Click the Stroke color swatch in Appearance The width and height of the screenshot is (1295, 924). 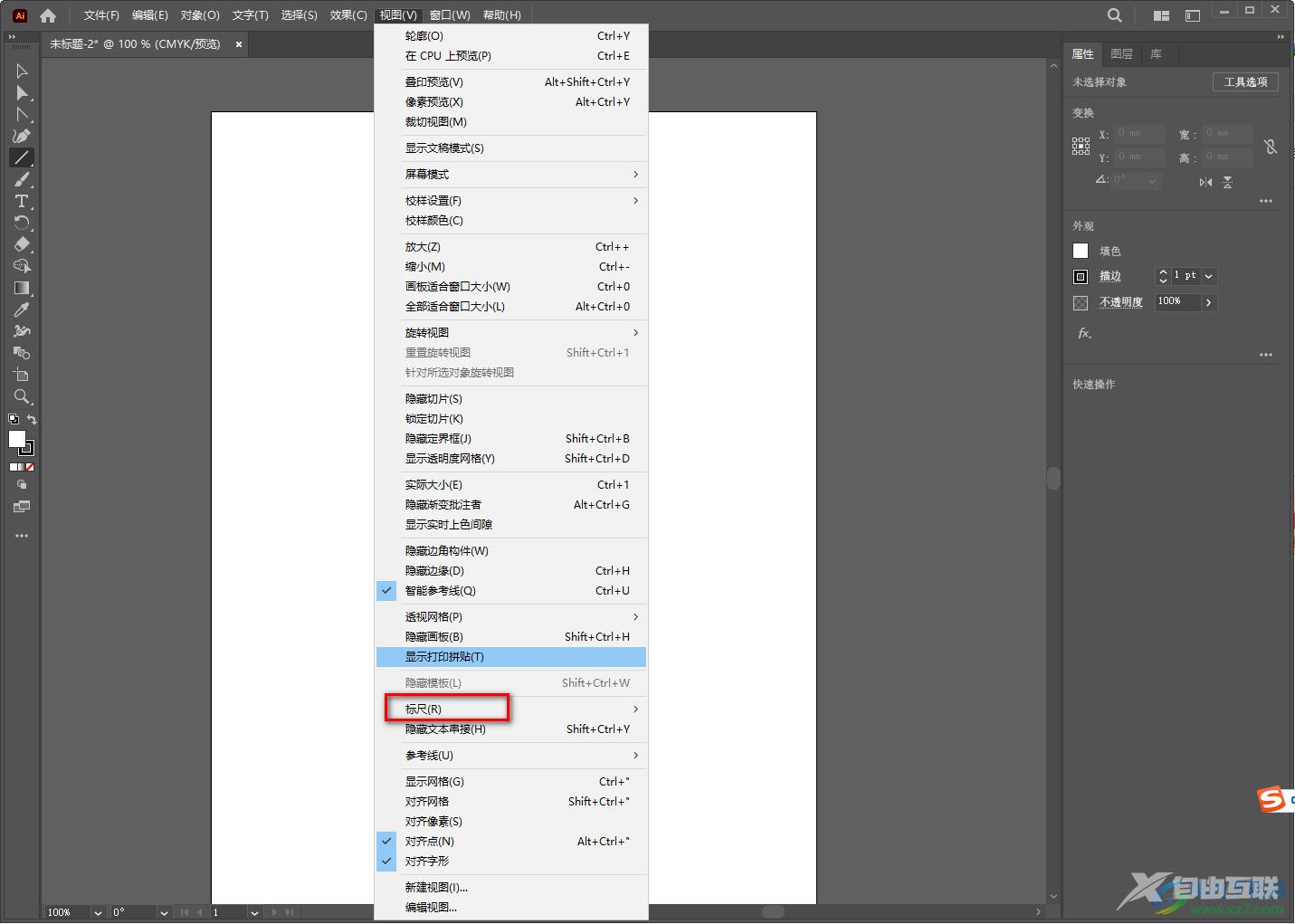[1081, 277]
